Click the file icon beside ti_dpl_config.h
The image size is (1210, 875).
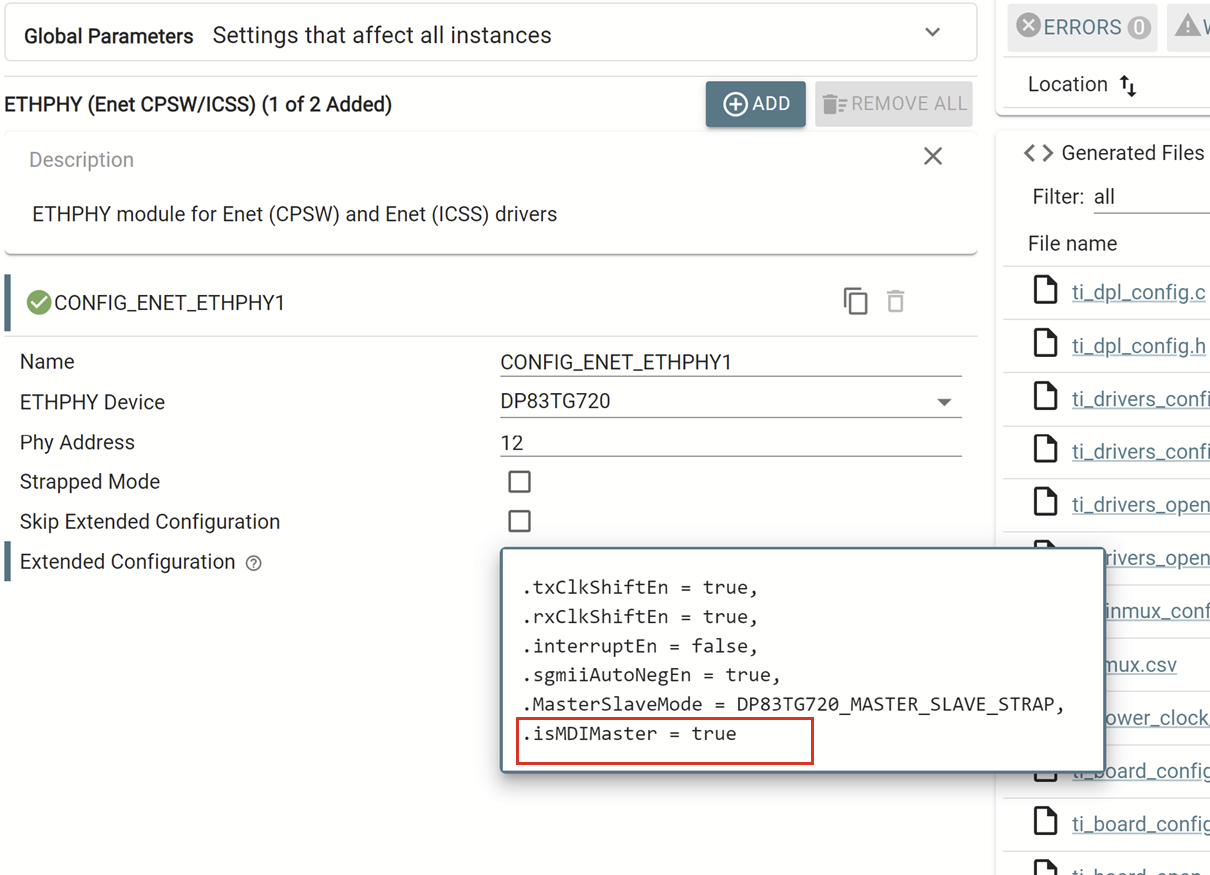pyautogui.click(x=1045, y=343)
